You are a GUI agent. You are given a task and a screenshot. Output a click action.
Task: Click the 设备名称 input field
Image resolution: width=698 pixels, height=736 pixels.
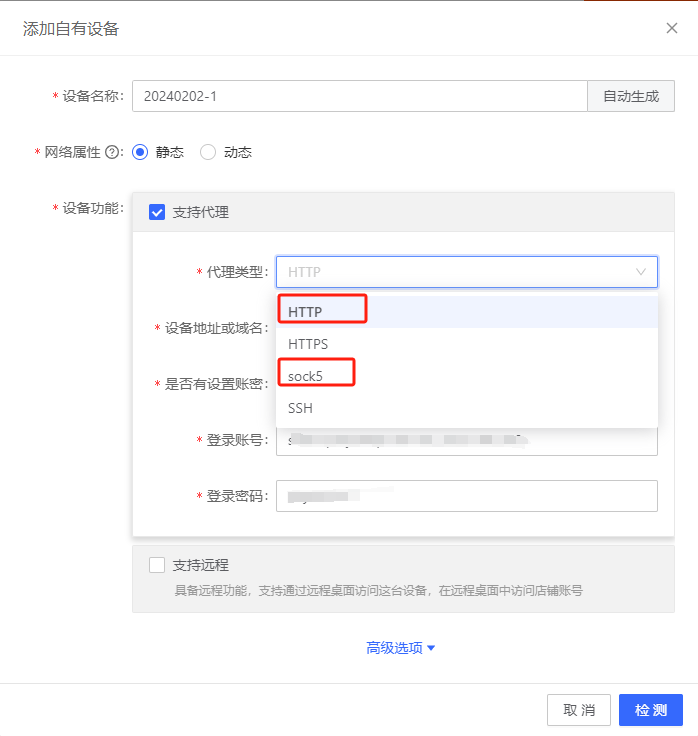pyautogui.click(x=358, y=96)
